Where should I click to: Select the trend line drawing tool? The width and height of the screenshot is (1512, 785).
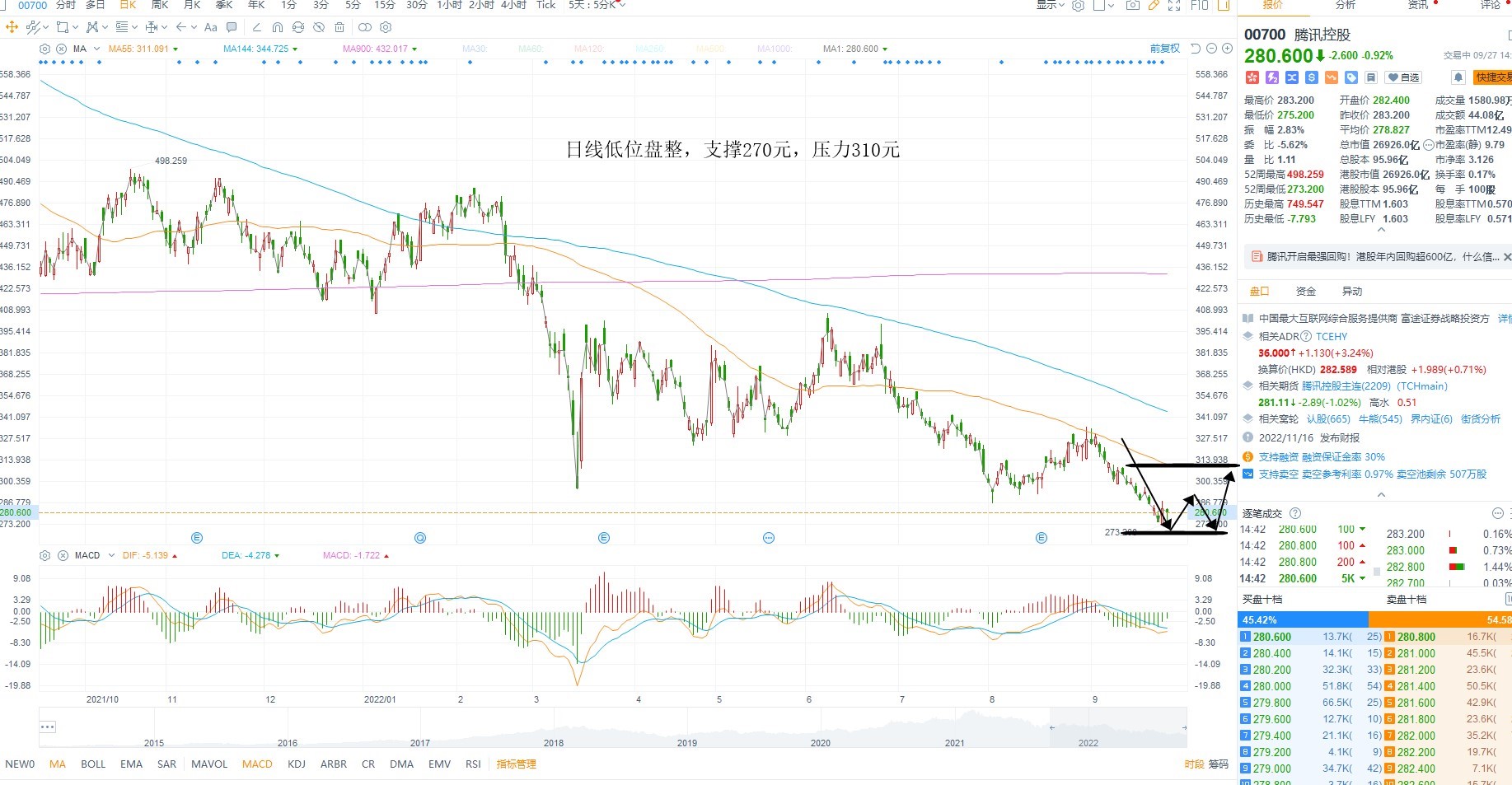(33, 27)
